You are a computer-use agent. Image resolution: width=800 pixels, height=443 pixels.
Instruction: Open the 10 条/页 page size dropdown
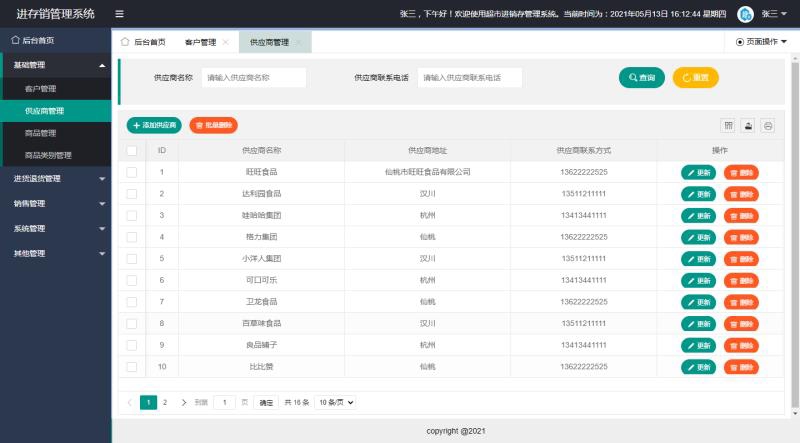(335, 402)
